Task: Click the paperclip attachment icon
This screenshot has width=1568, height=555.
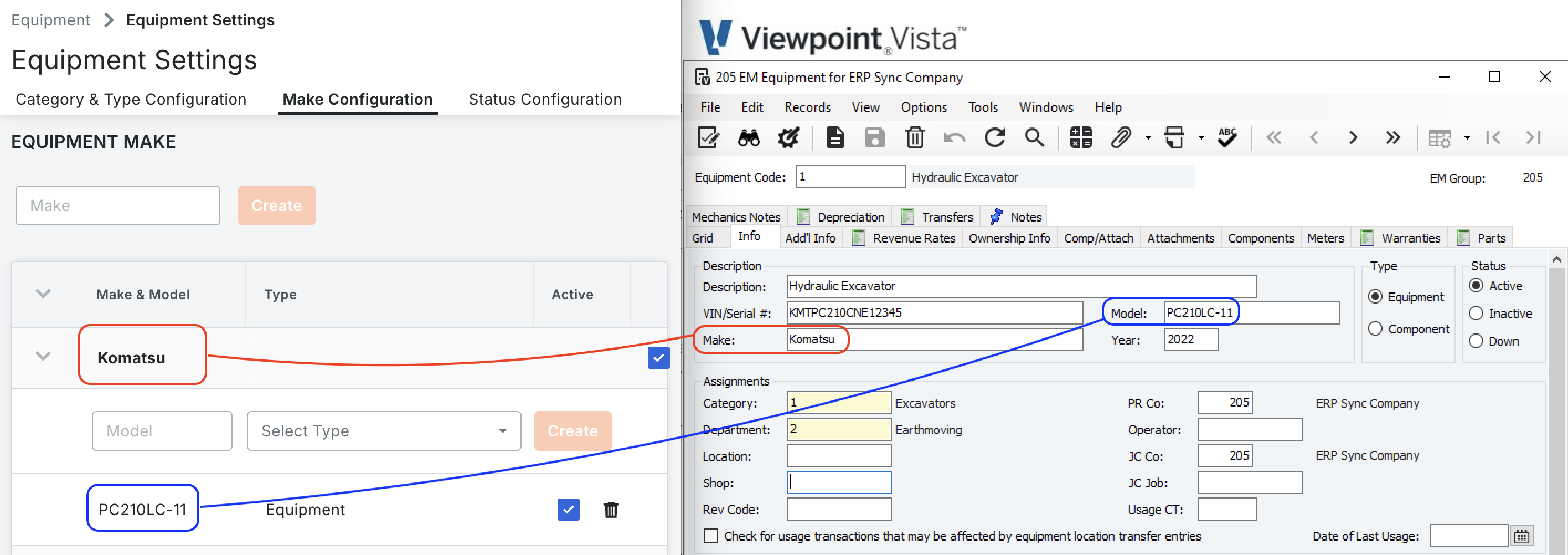Action: coord(1121,138)
